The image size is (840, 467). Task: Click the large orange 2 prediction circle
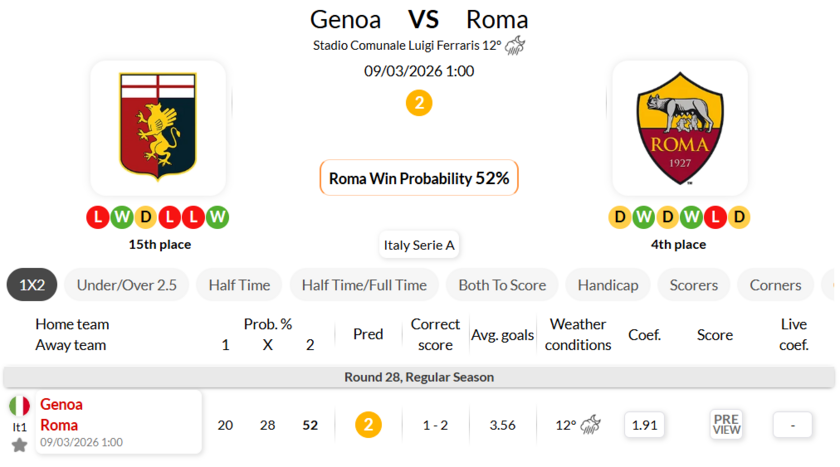click(419, 102)
